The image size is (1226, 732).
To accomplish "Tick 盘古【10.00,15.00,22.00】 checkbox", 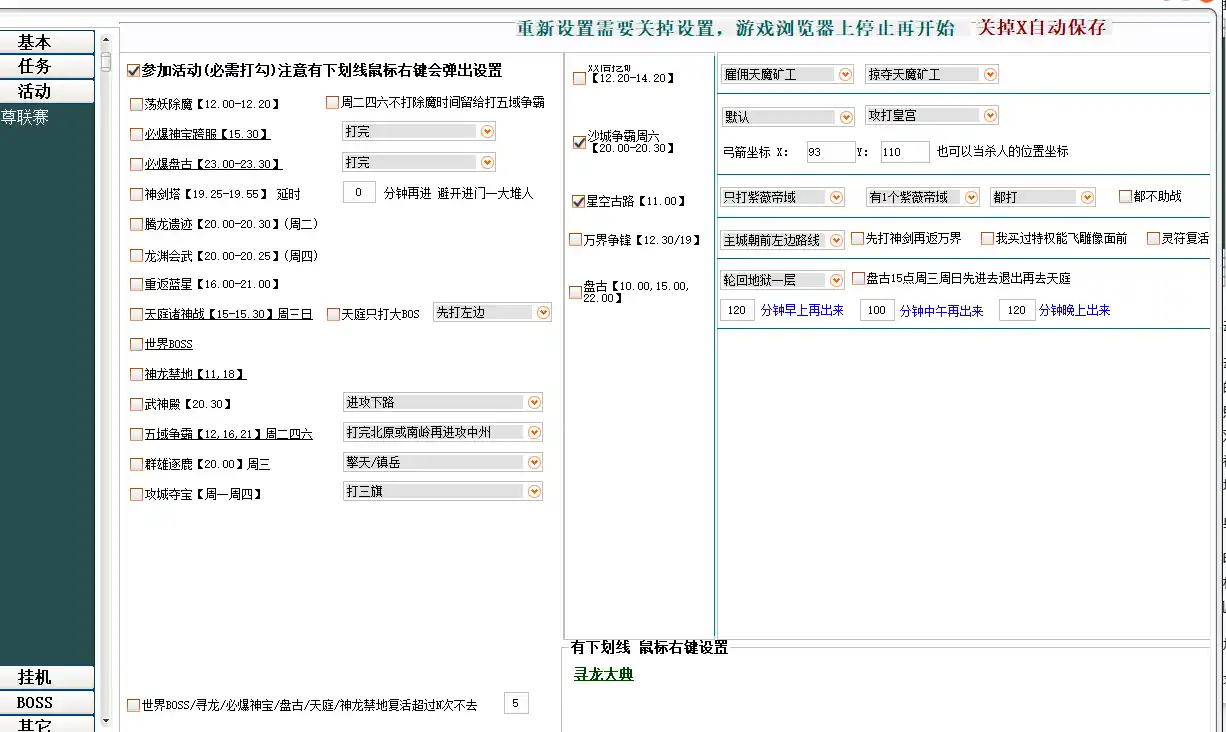I will point(576,292).
